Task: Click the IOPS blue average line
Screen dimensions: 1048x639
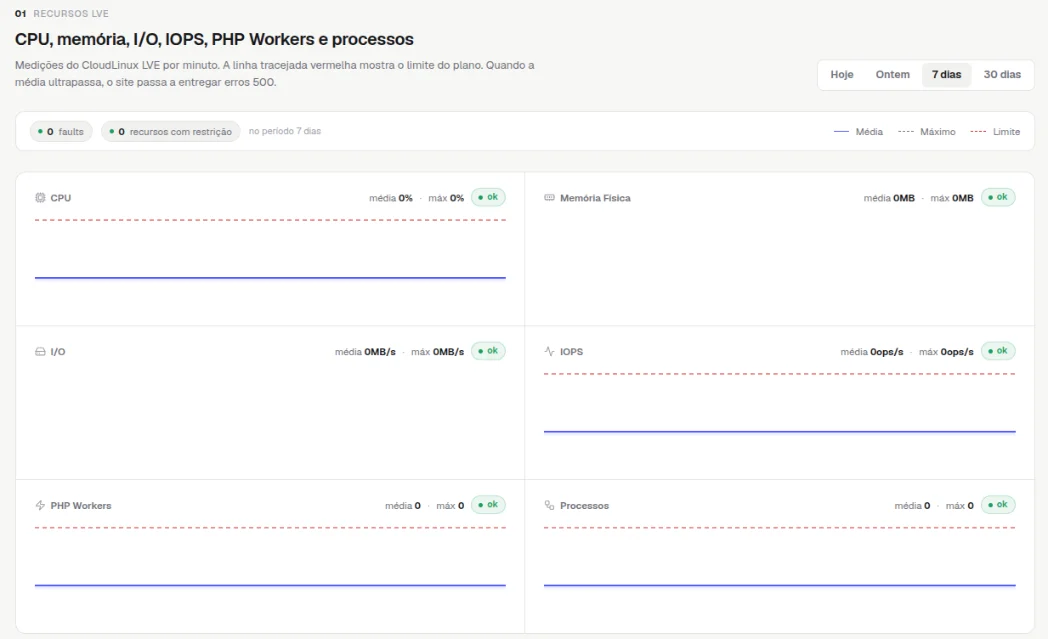Action: [779, 432]
